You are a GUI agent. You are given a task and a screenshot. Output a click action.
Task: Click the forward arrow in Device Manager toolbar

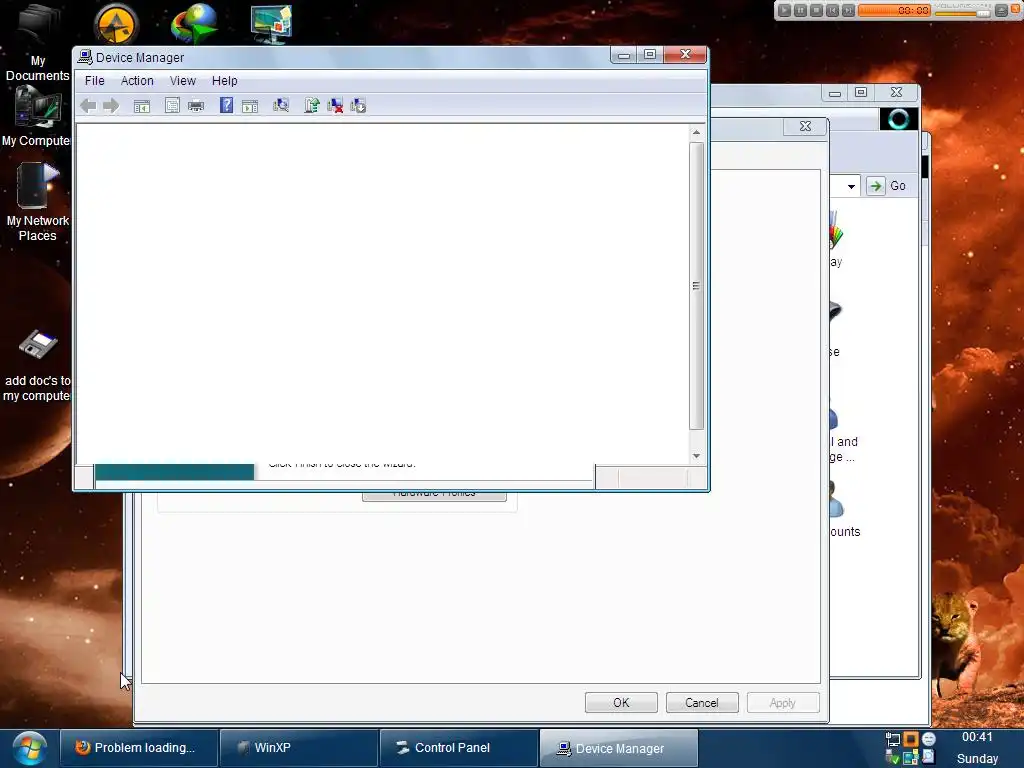coord(111,106)
